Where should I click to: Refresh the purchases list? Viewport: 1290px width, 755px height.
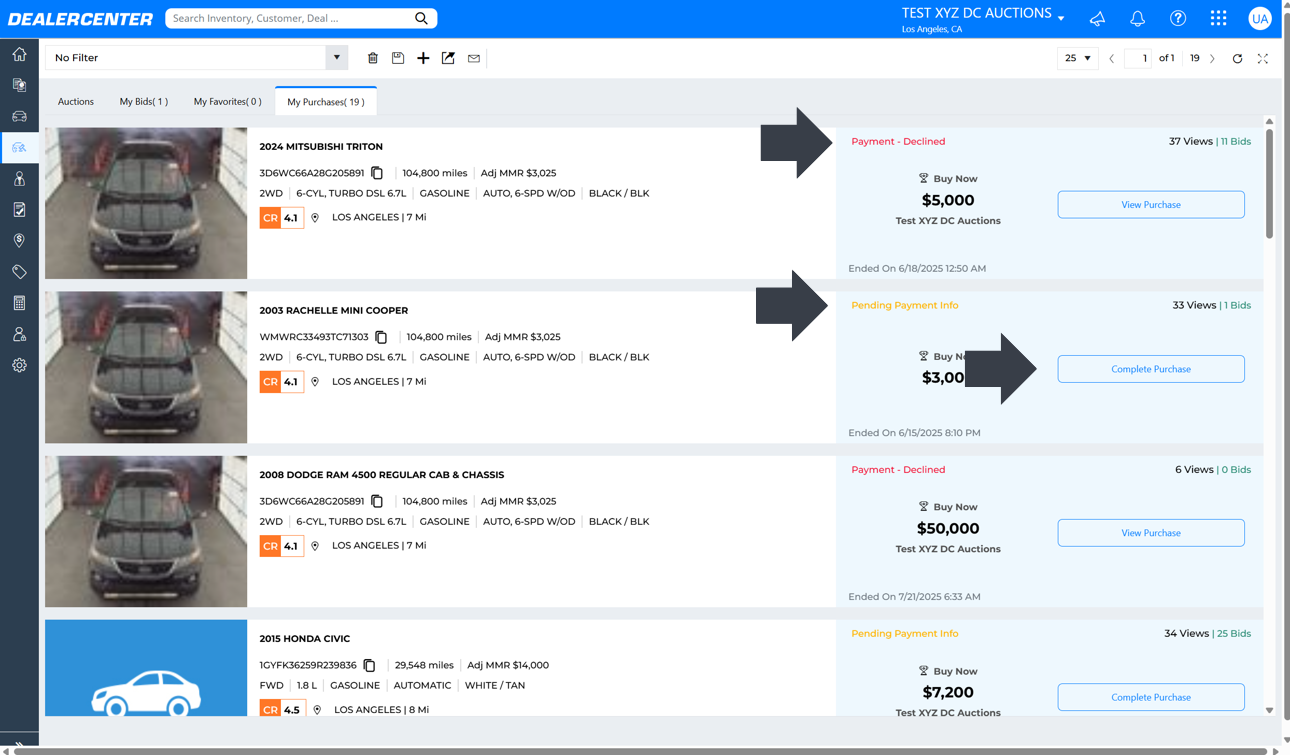coord(1237,58)
